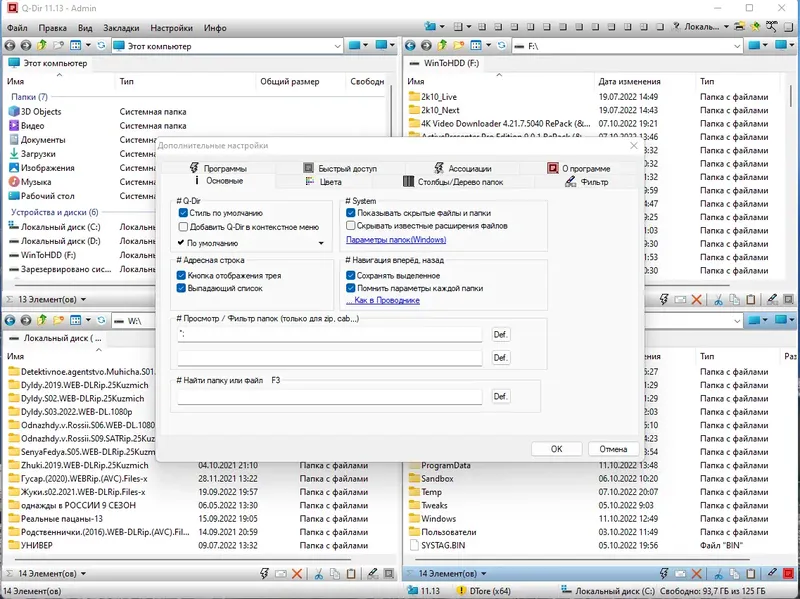800x599 pixels.
Task: Click the Отмена button
Action: [613, 449]
